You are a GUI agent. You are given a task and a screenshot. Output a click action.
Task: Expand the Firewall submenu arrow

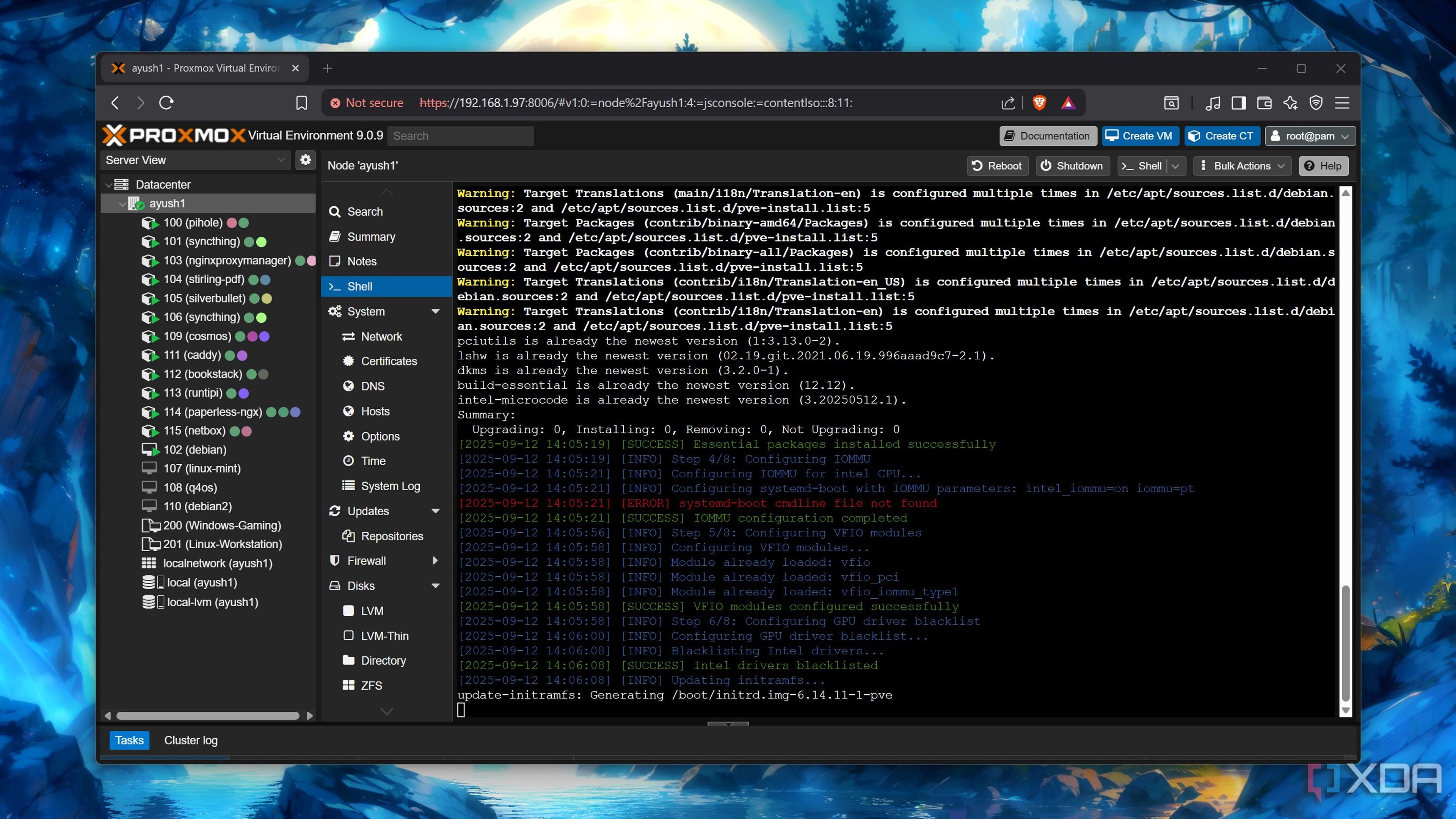point(435,561)
